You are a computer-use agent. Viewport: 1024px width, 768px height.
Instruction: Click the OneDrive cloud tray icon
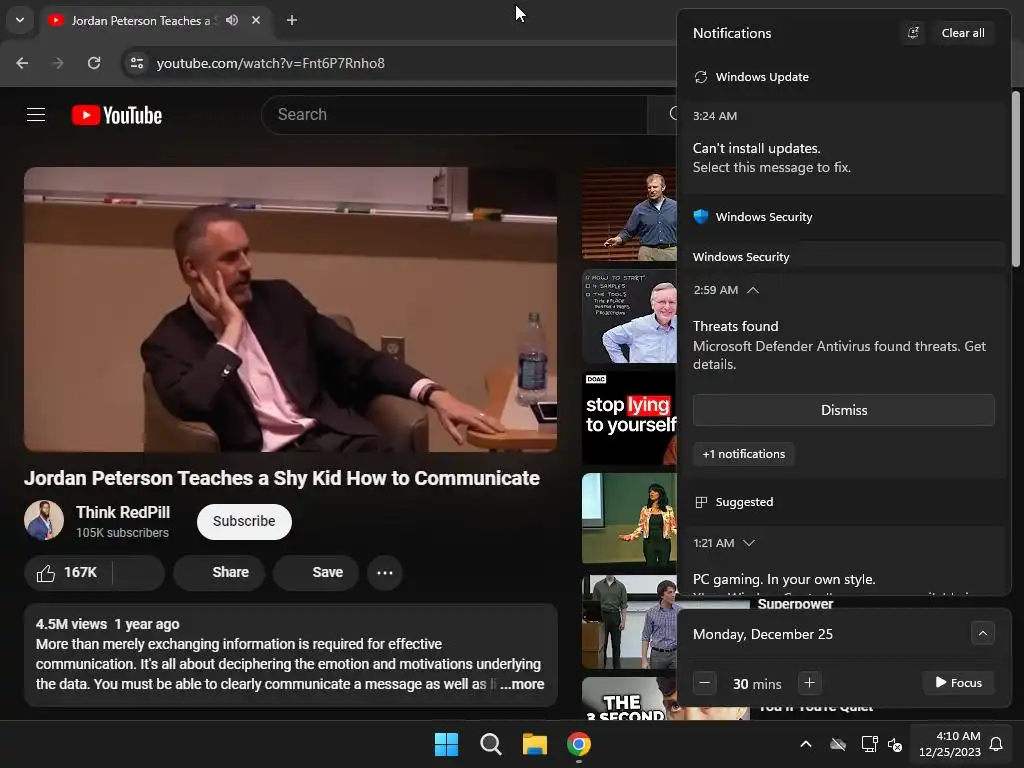coord(838,744)
